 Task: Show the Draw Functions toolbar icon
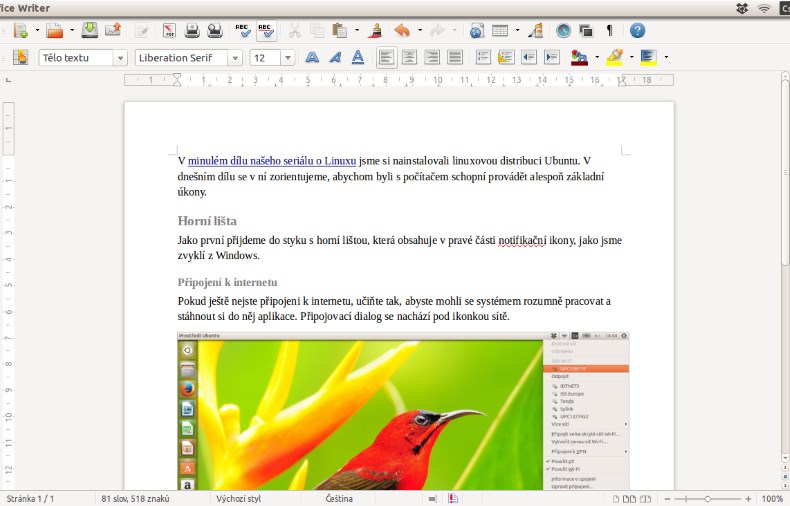coord(536,31)
